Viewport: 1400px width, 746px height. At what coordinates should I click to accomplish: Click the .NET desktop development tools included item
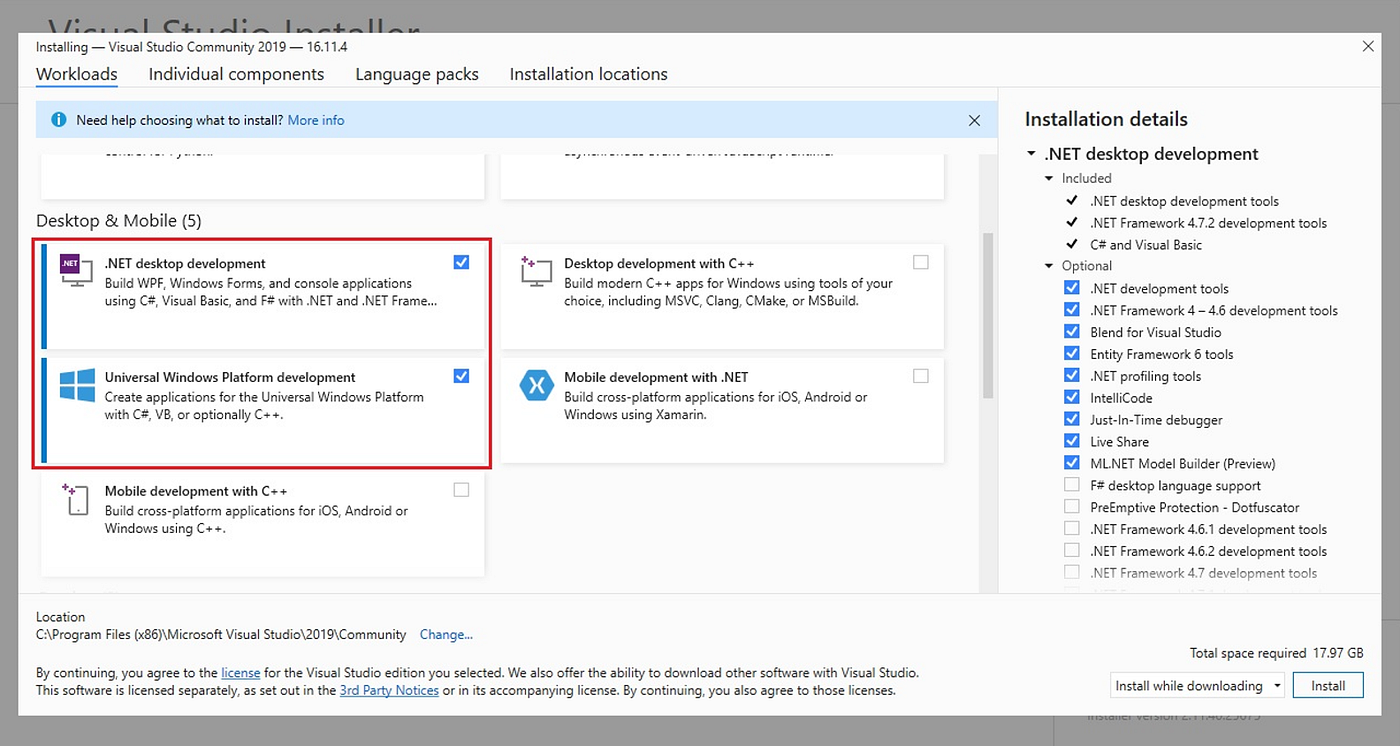click(x=1184, y=201)
